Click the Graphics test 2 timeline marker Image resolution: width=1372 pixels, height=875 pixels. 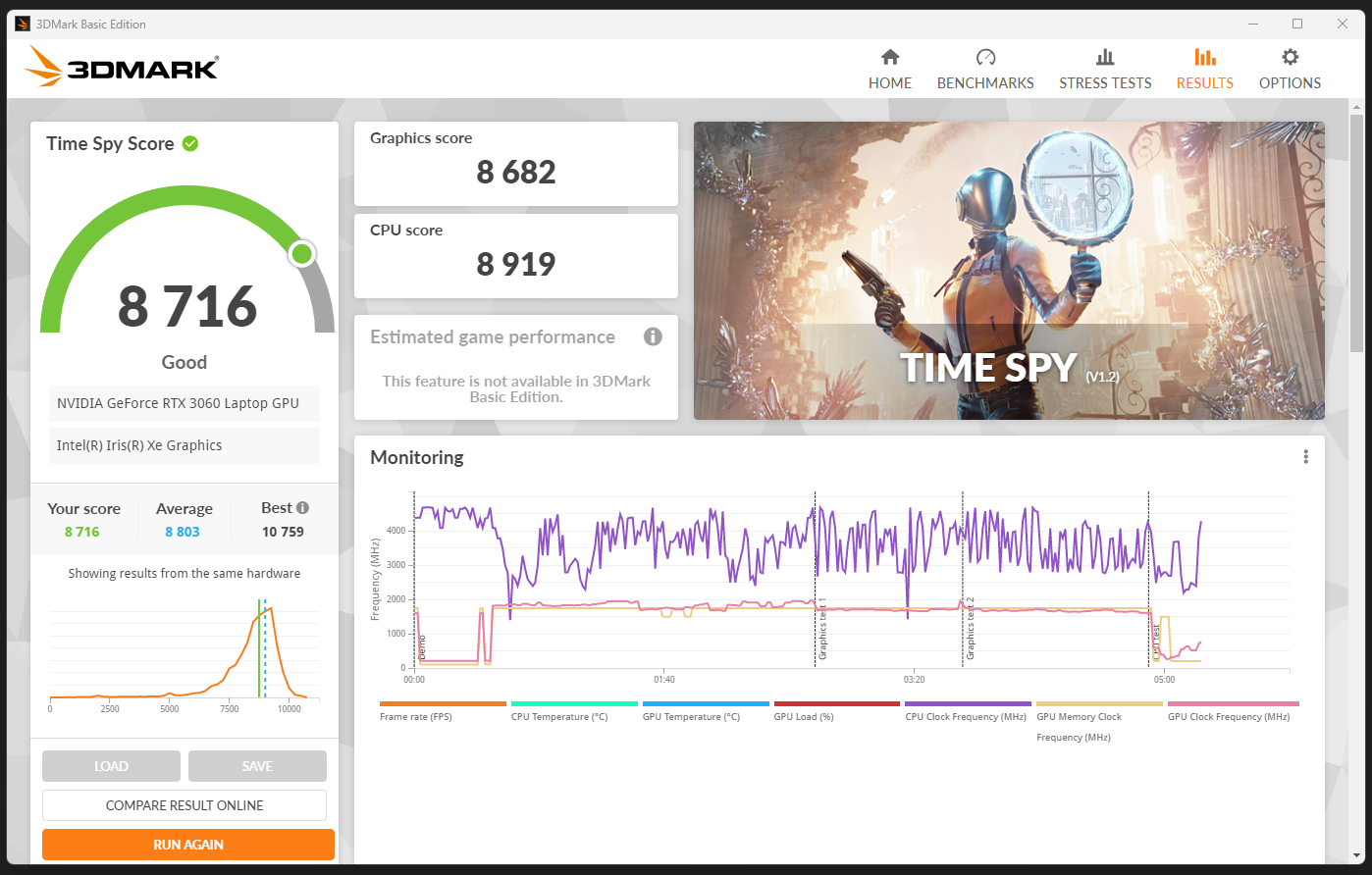click(x=970, y=628)
